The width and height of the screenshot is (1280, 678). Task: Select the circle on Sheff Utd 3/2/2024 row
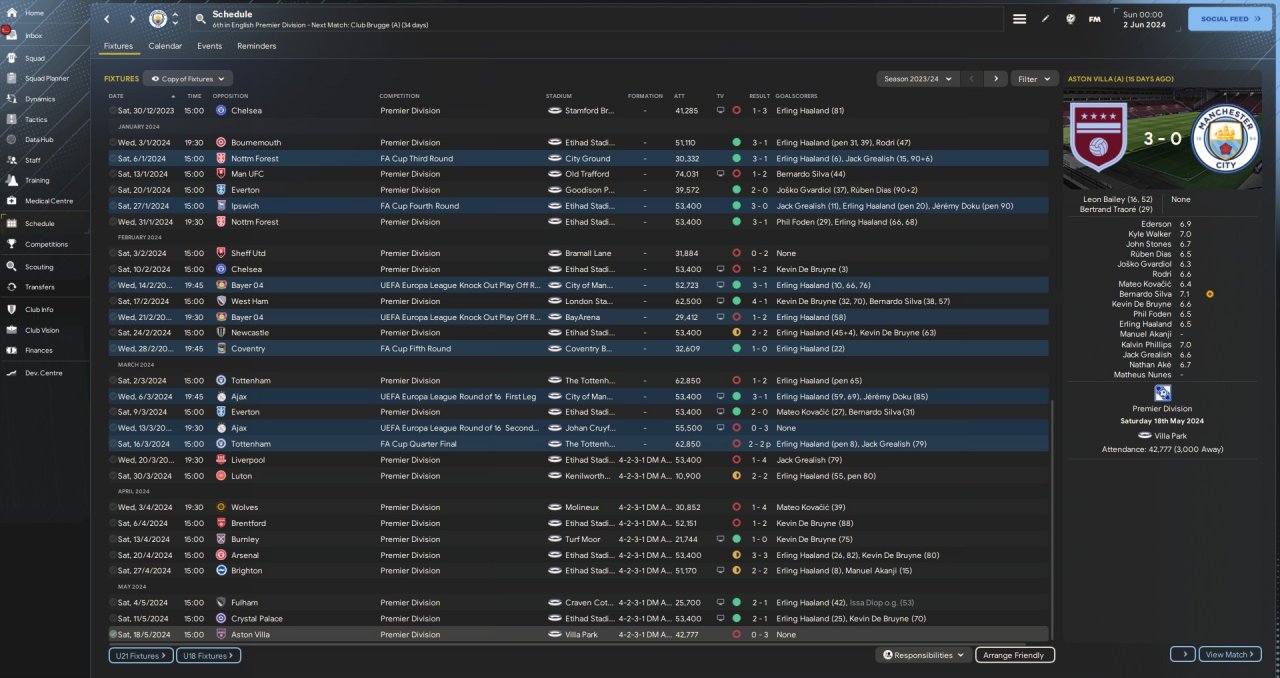(113, 253)
